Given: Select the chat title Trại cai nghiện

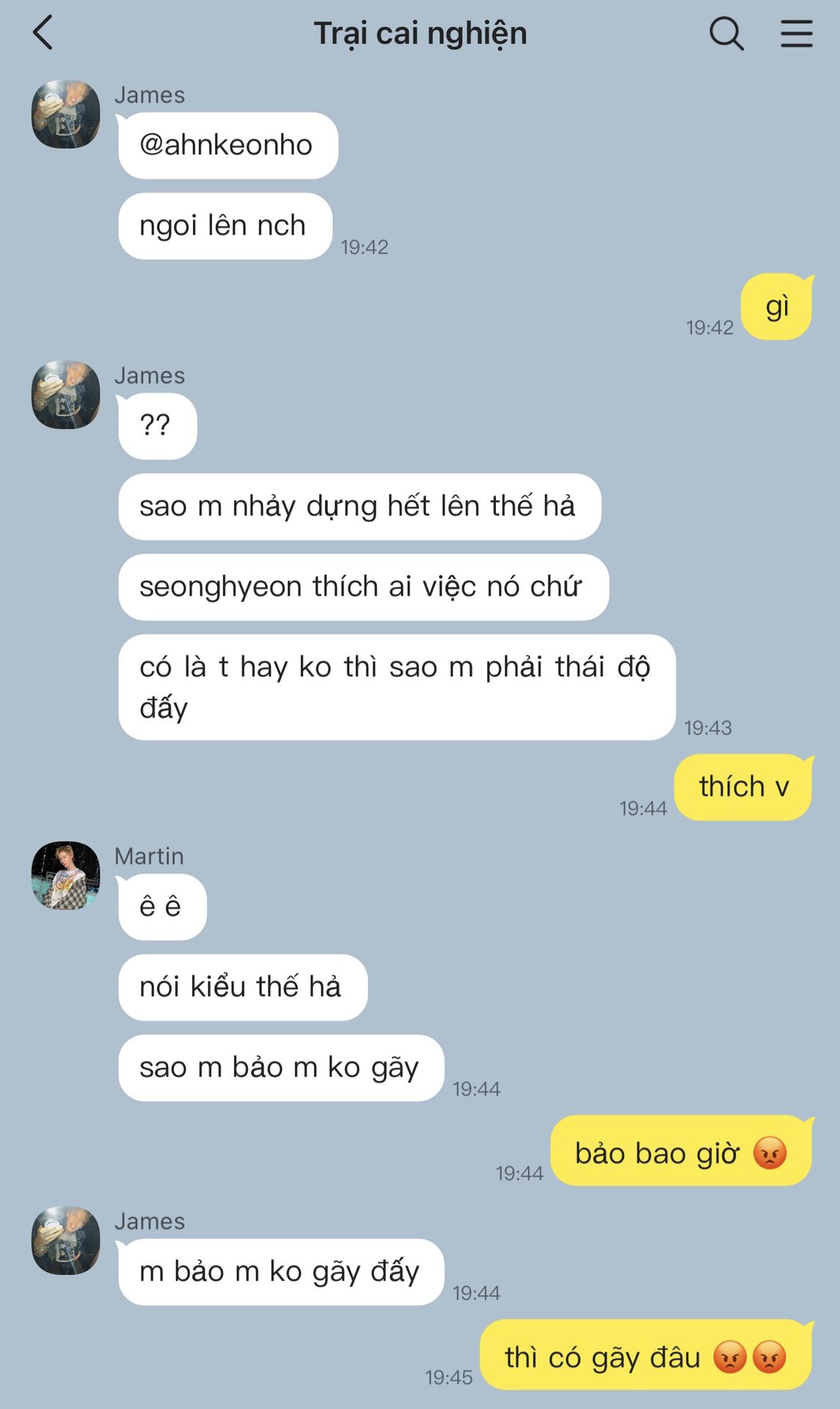Looking at the screenshot, I should [420, 34].
